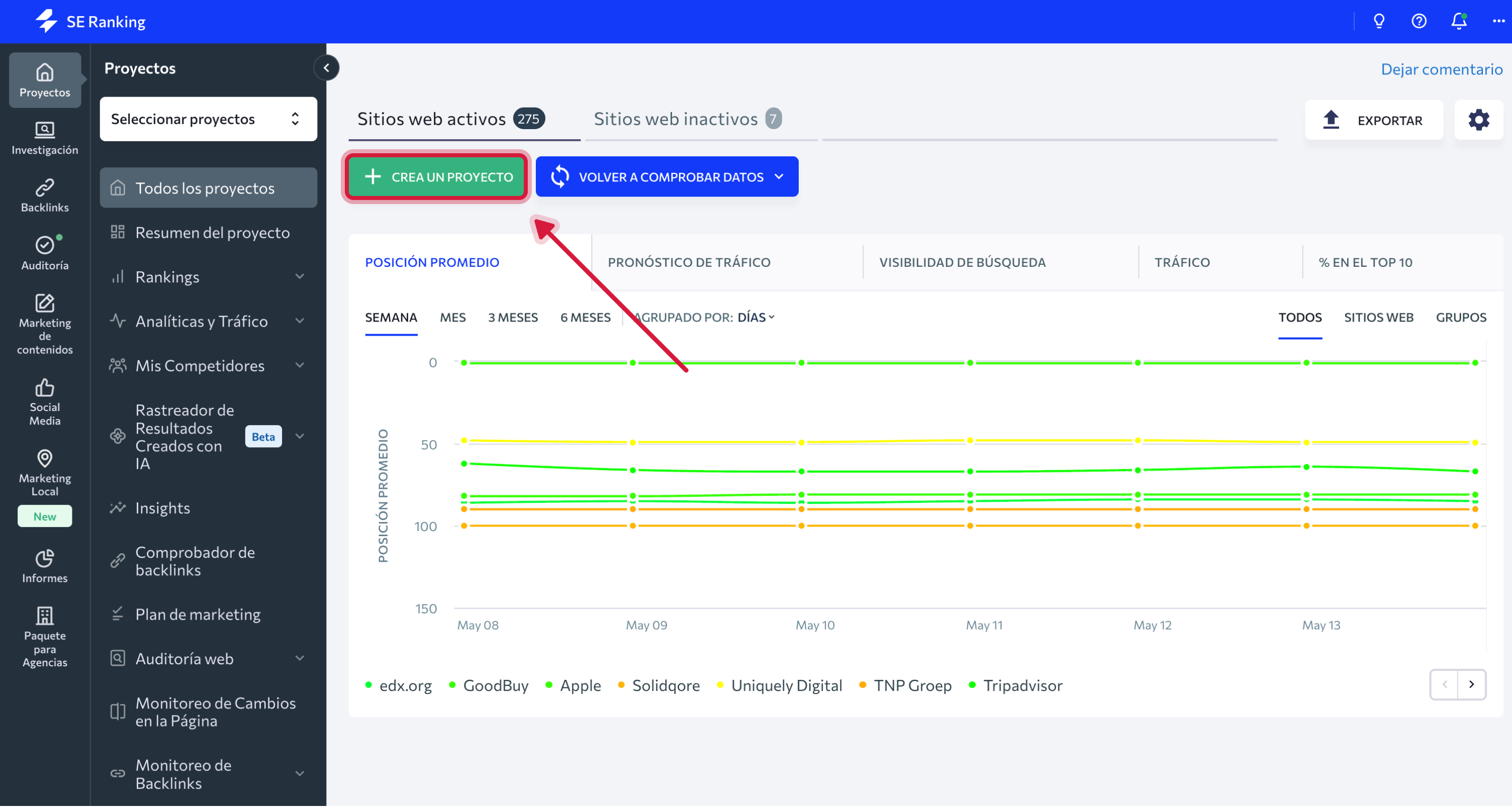Open the Backlinks sidebar icon

coord(45,195)
